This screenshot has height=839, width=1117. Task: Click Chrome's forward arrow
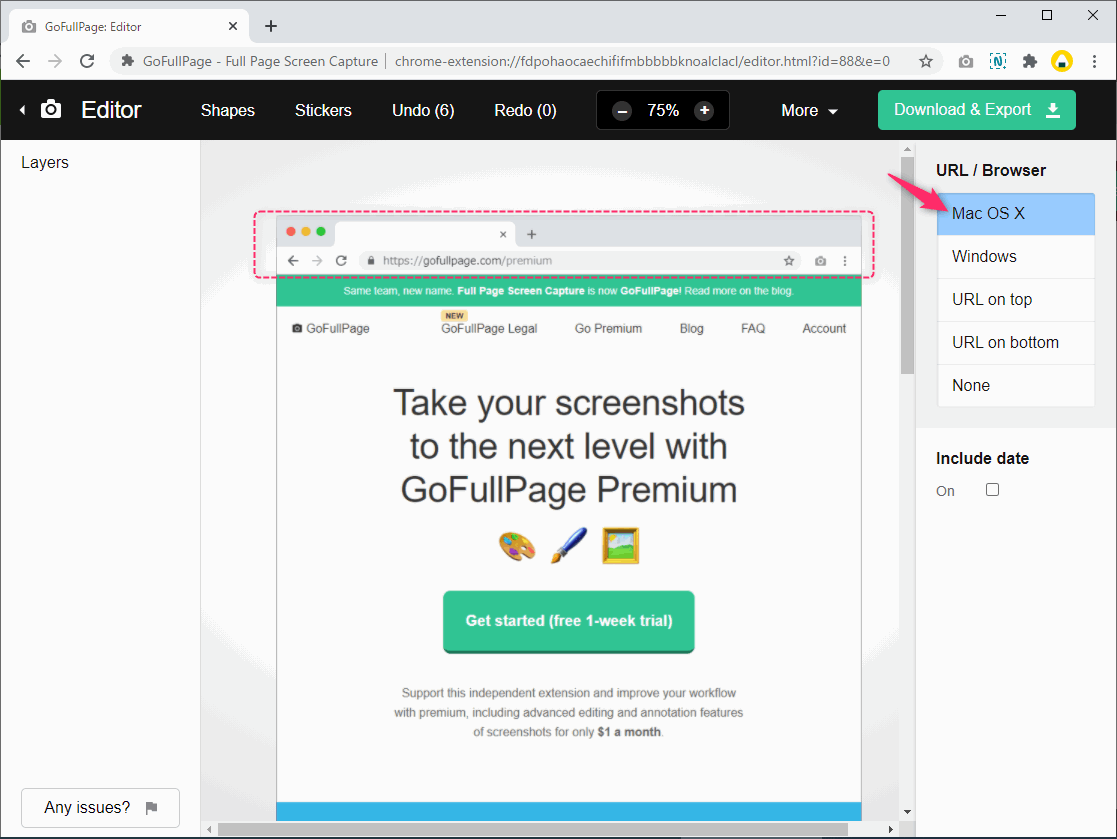55,61
